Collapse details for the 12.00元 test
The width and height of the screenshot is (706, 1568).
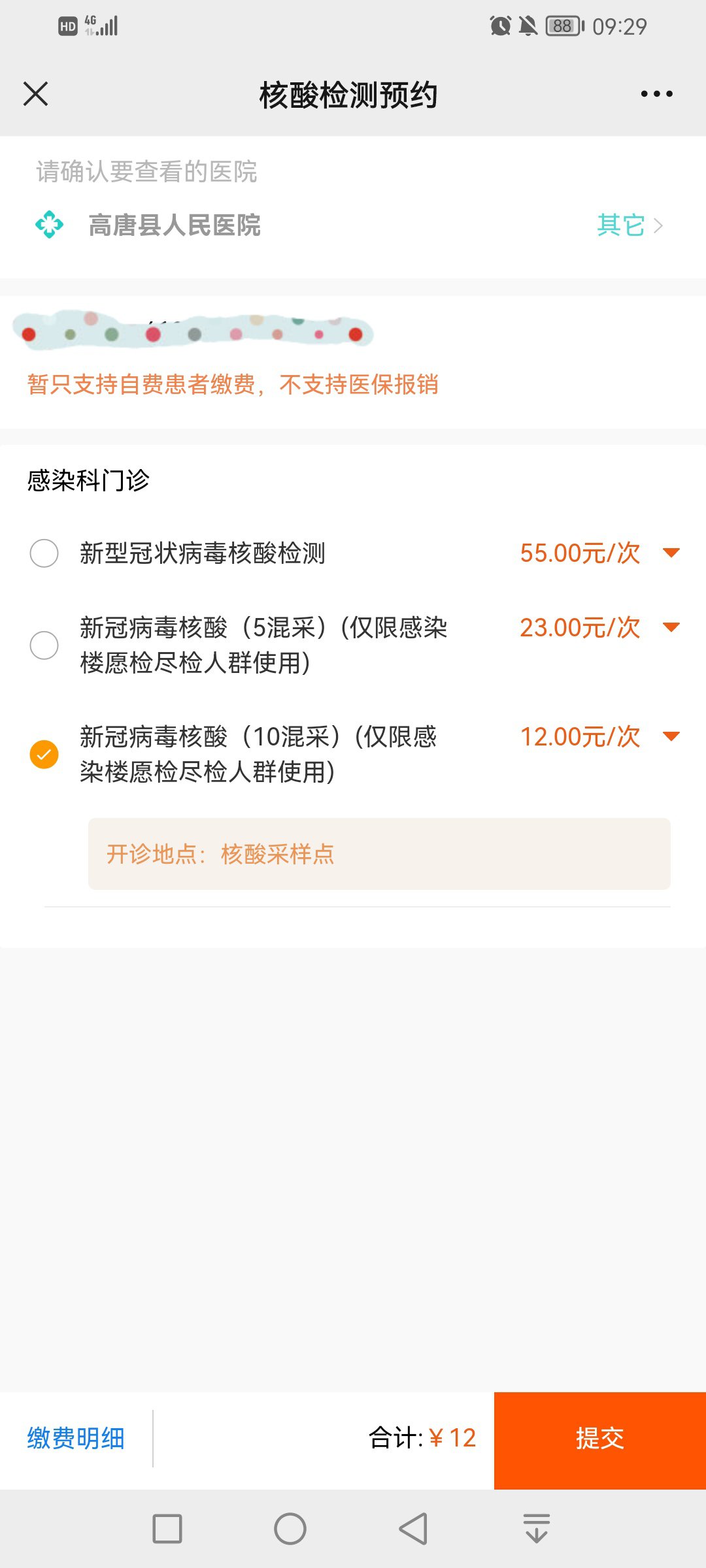coord(671,737)
